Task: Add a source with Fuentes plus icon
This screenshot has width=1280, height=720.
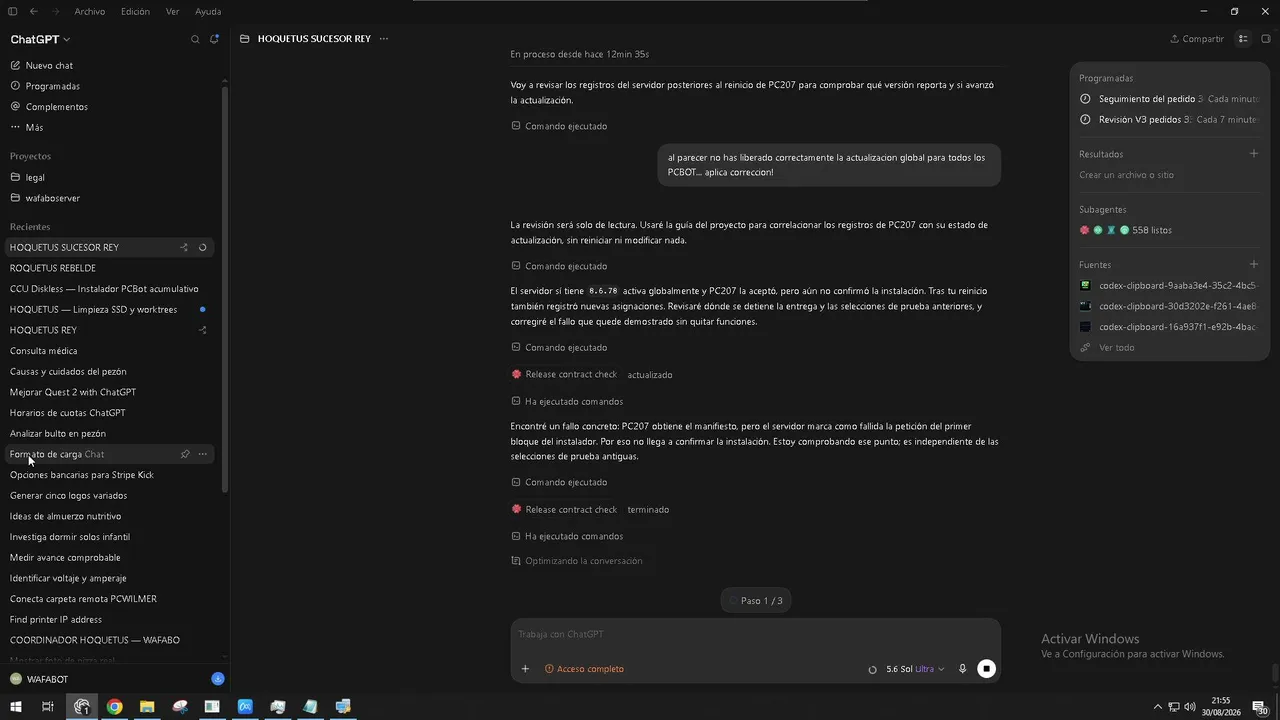Action: click(1254, 265)
